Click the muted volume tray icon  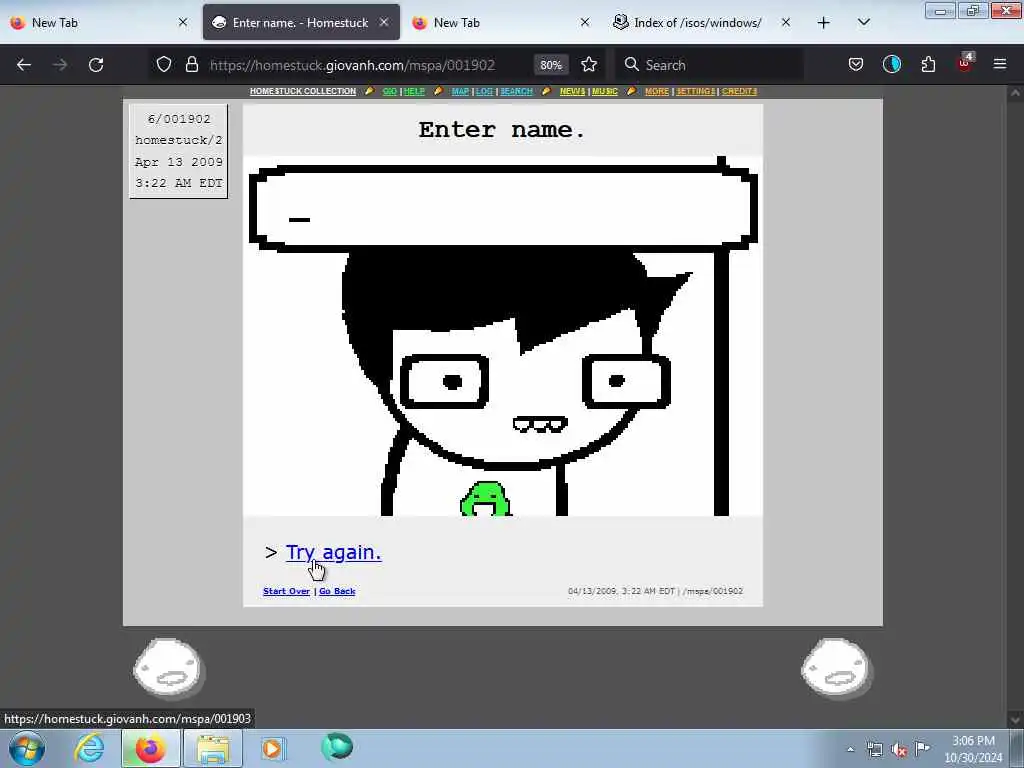click(x=899, y=750)
